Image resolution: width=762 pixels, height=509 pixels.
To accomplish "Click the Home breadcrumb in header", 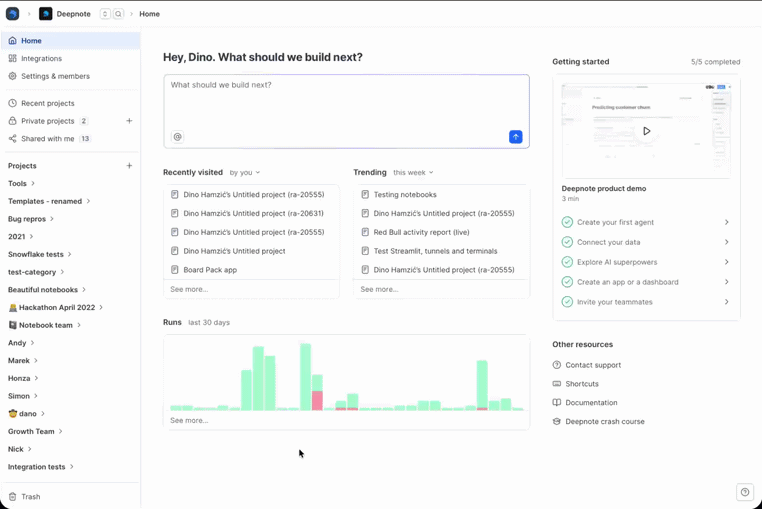I will pyautogui.click(x=149, y=14).
